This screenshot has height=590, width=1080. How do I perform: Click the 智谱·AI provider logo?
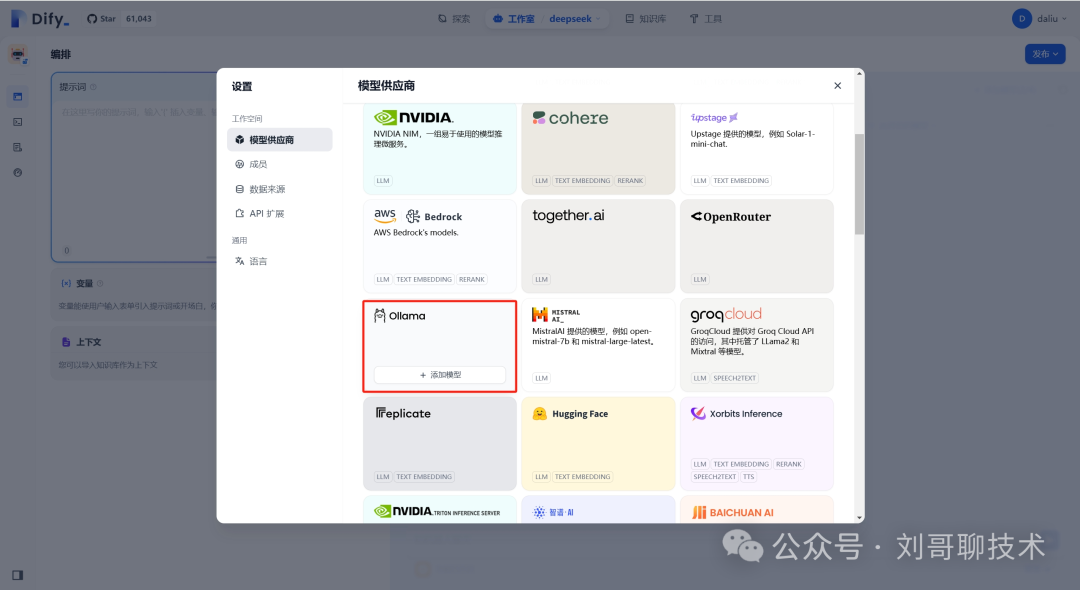click(x=553, y=512)
